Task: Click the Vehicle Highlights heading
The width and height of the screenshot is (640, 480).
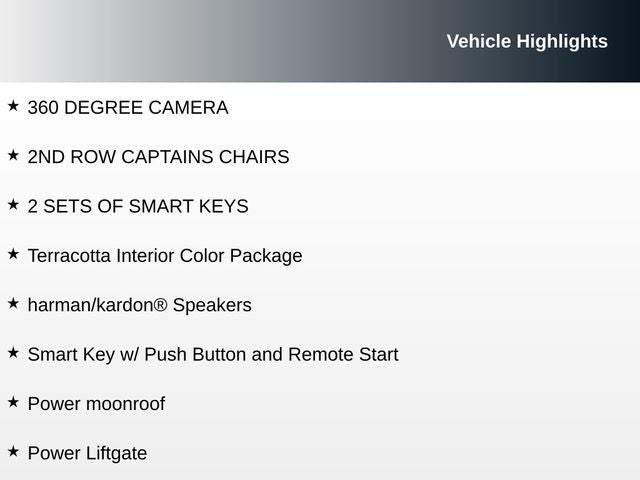Action: 526,41
